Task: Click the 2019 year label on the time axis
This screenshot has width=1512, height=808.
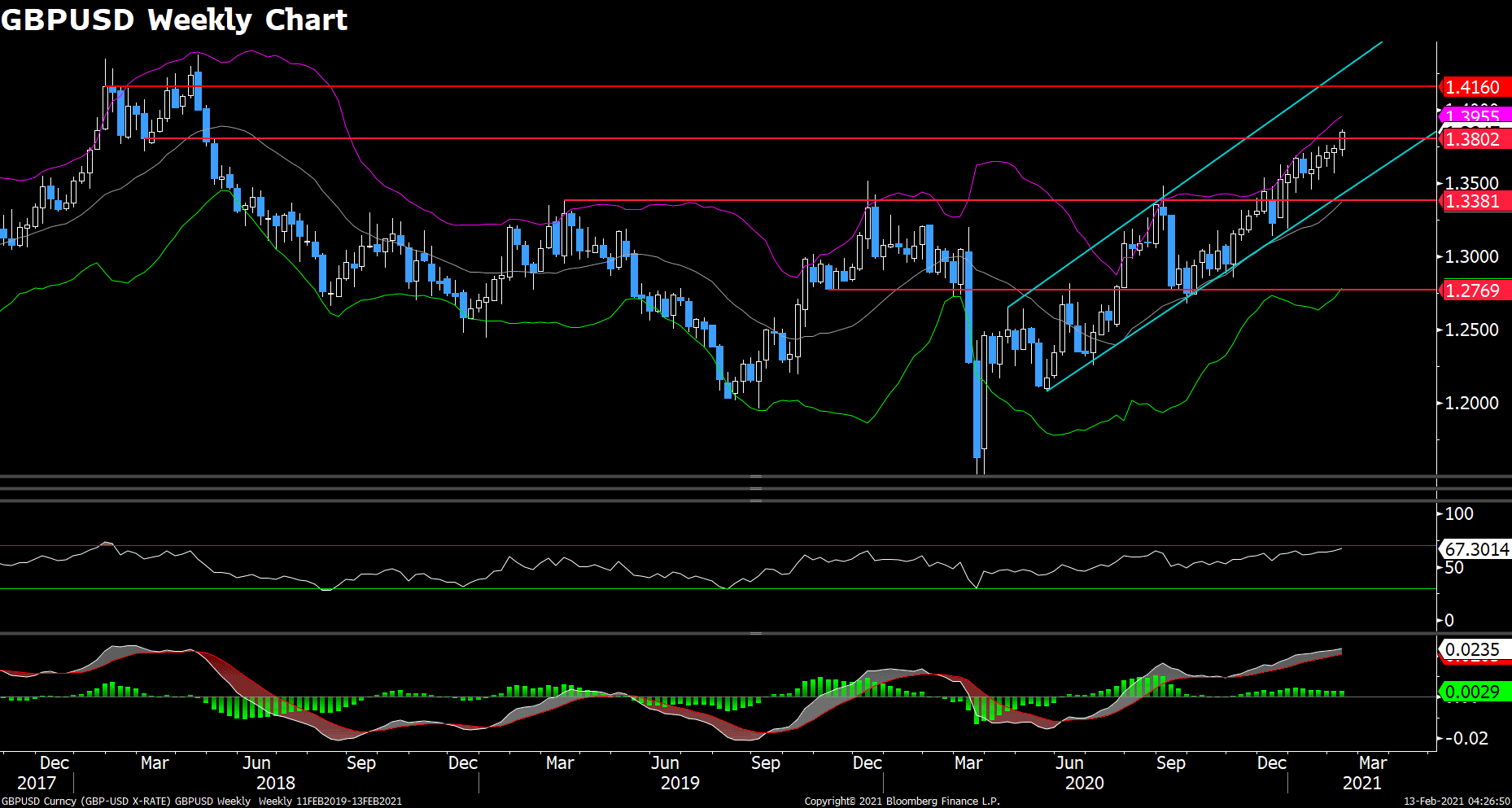Action: (680, 783)
